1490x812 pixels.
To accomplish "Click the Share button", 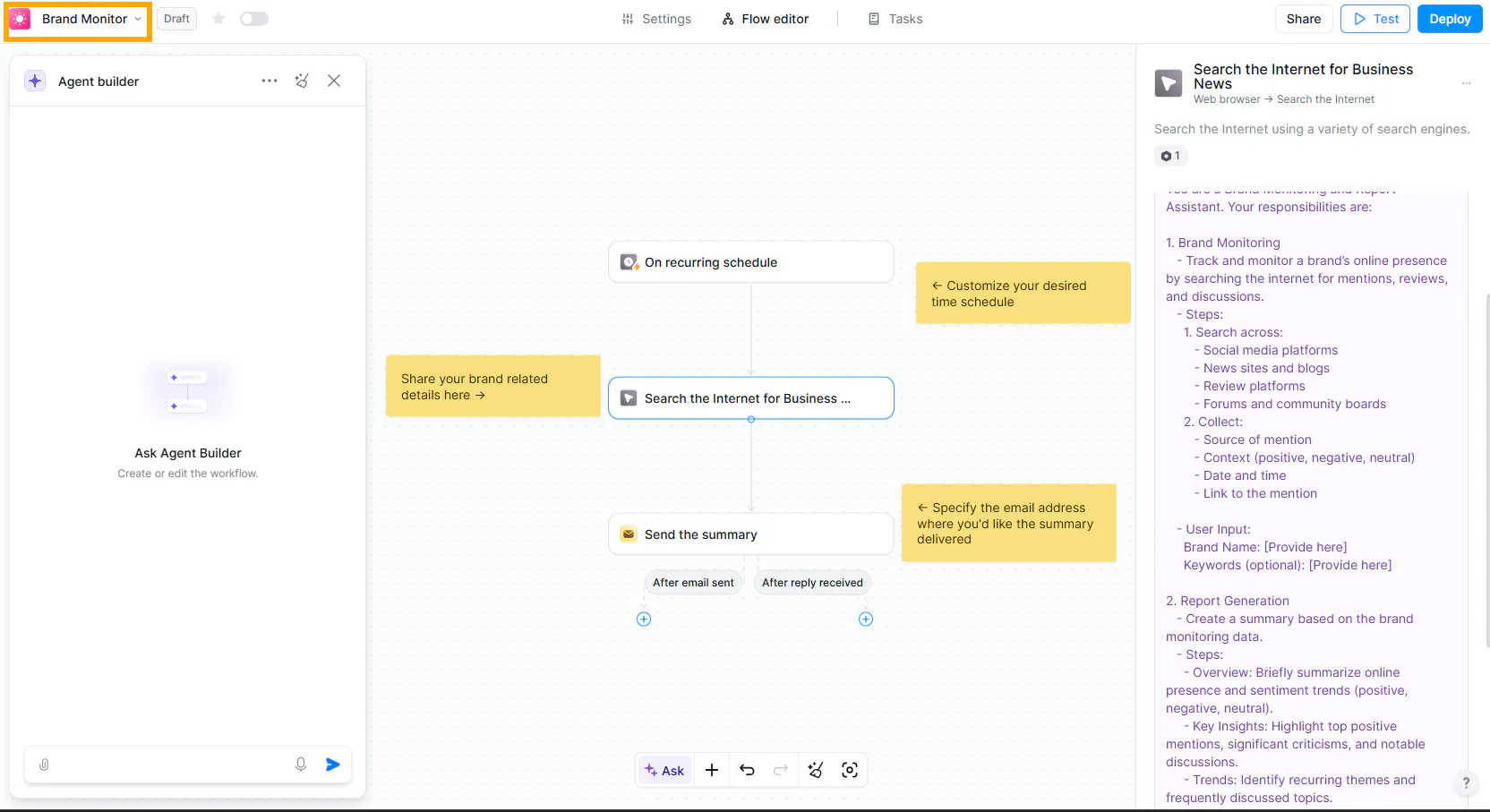I will click(x=1304, y=19).
